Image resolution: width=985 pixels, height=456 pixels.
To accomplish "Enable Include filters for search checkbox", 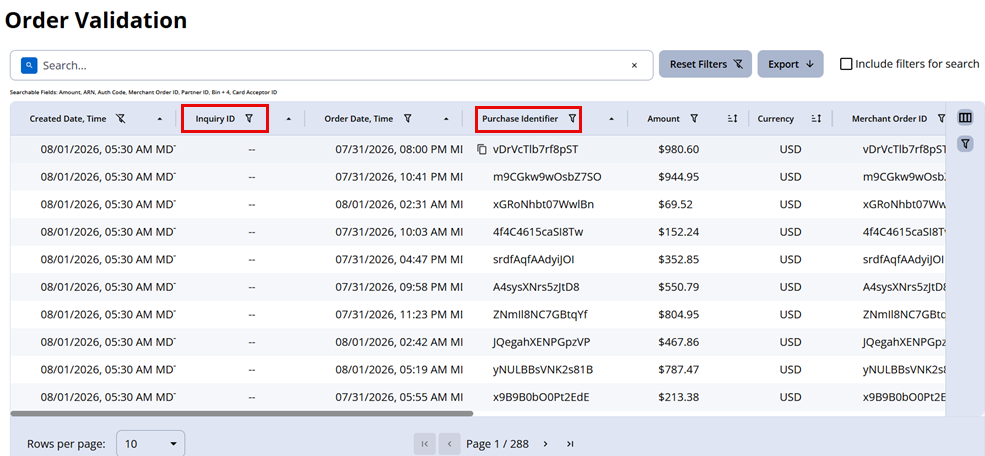I will [x=846, y=64].
